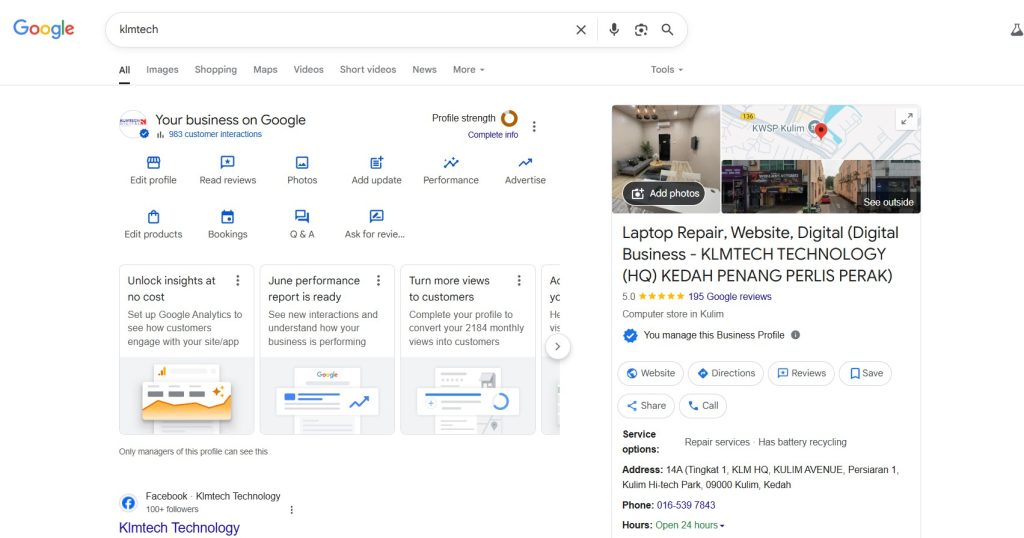Image resolution: width=1024 pixels, height=538 pixels.
Task: Click the Profile strength ring indicator
Action: tap(509, 118)
